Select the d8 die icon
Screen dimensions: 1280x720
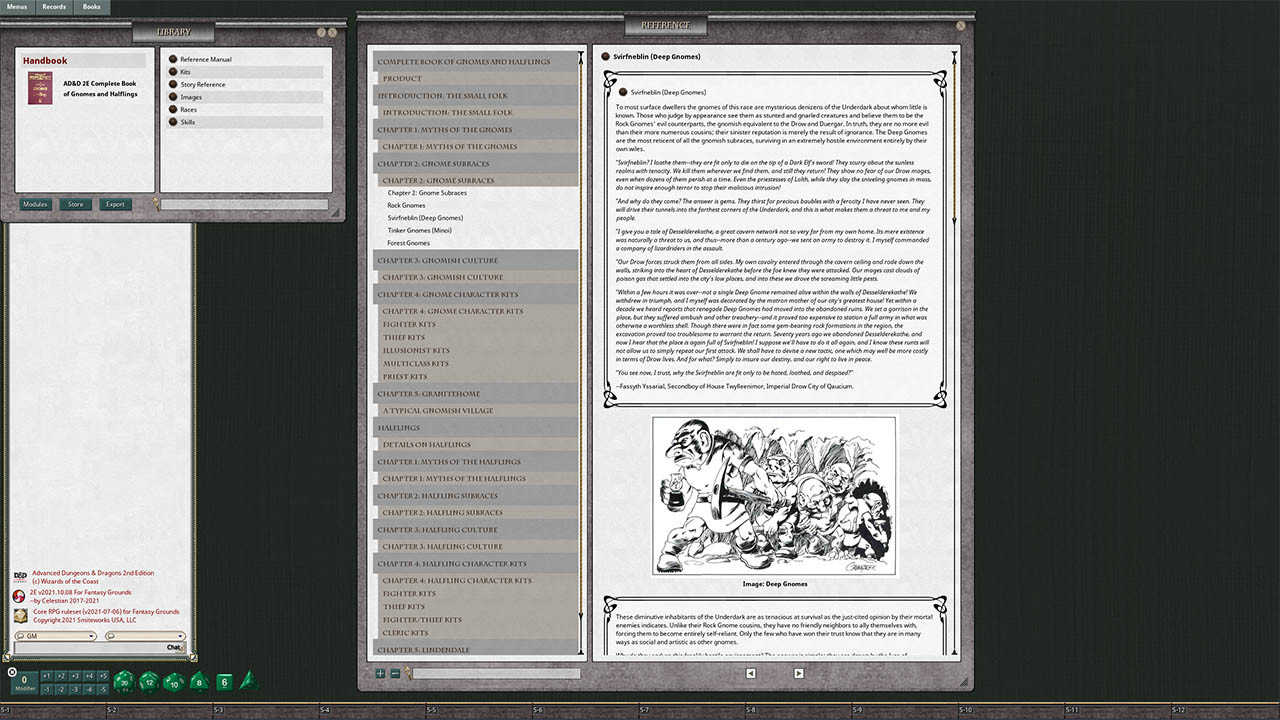(198, 682)
